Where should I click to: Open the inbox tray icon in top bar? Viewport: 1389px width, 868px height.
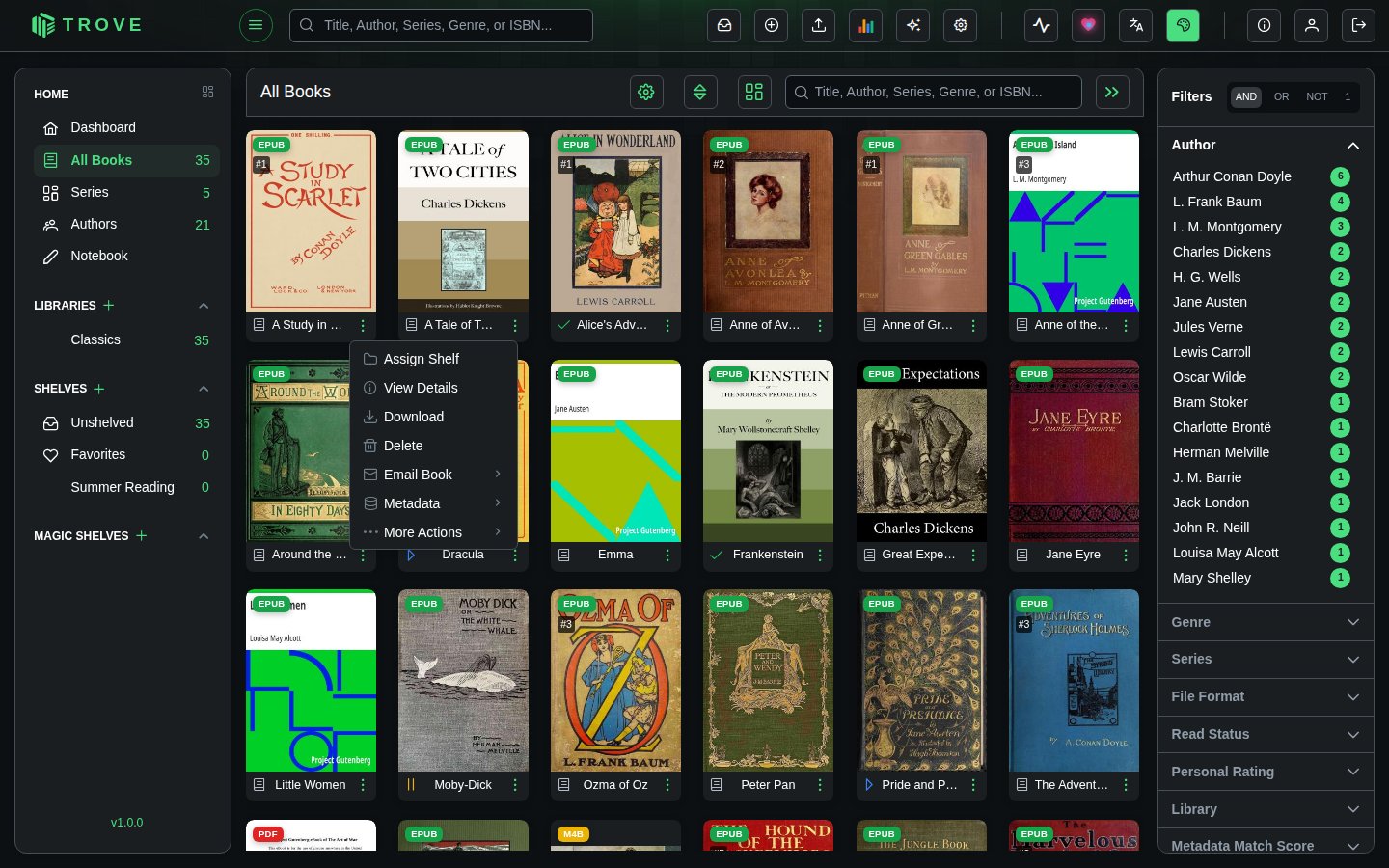click(724, 25)
